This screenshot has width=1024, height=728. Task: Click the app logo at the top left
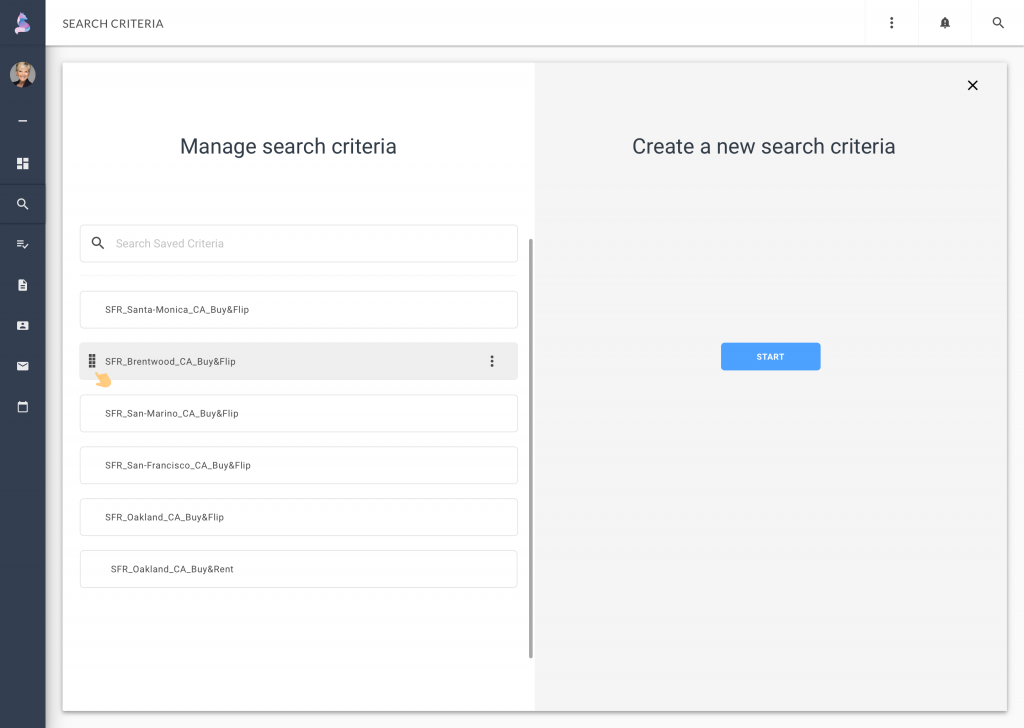pyautogui.click(x=22, y=22)
